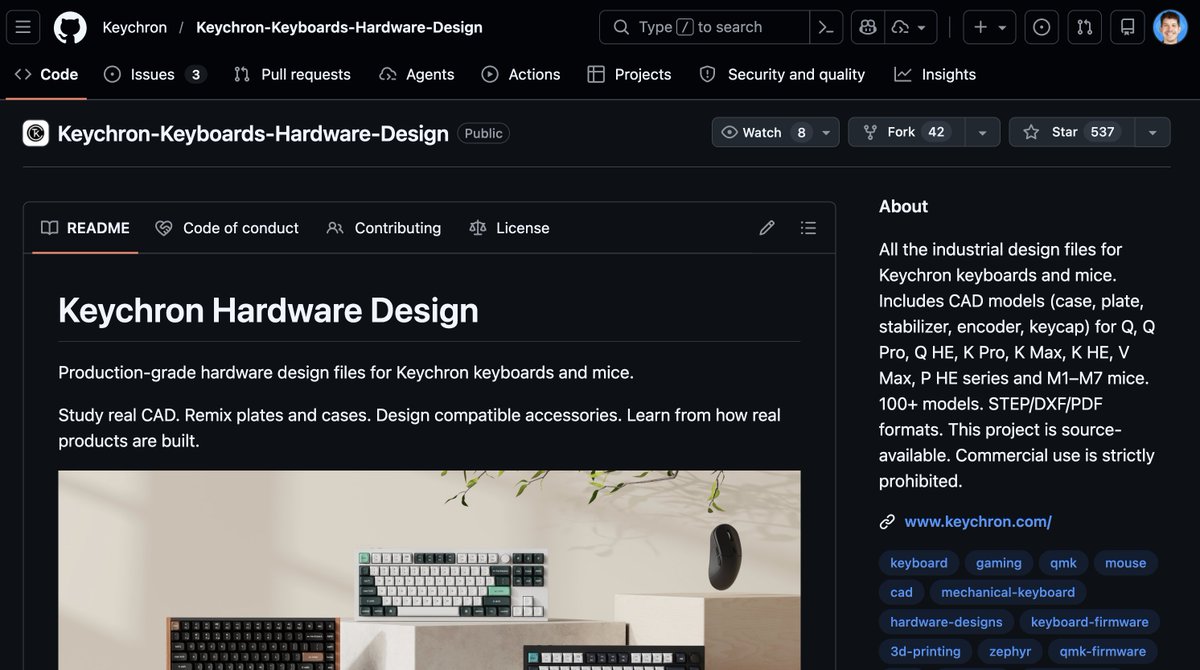The image size is (1200, 670).
Task: Select the 'qmk' topic tag
Action: (x=1063, y=563)
